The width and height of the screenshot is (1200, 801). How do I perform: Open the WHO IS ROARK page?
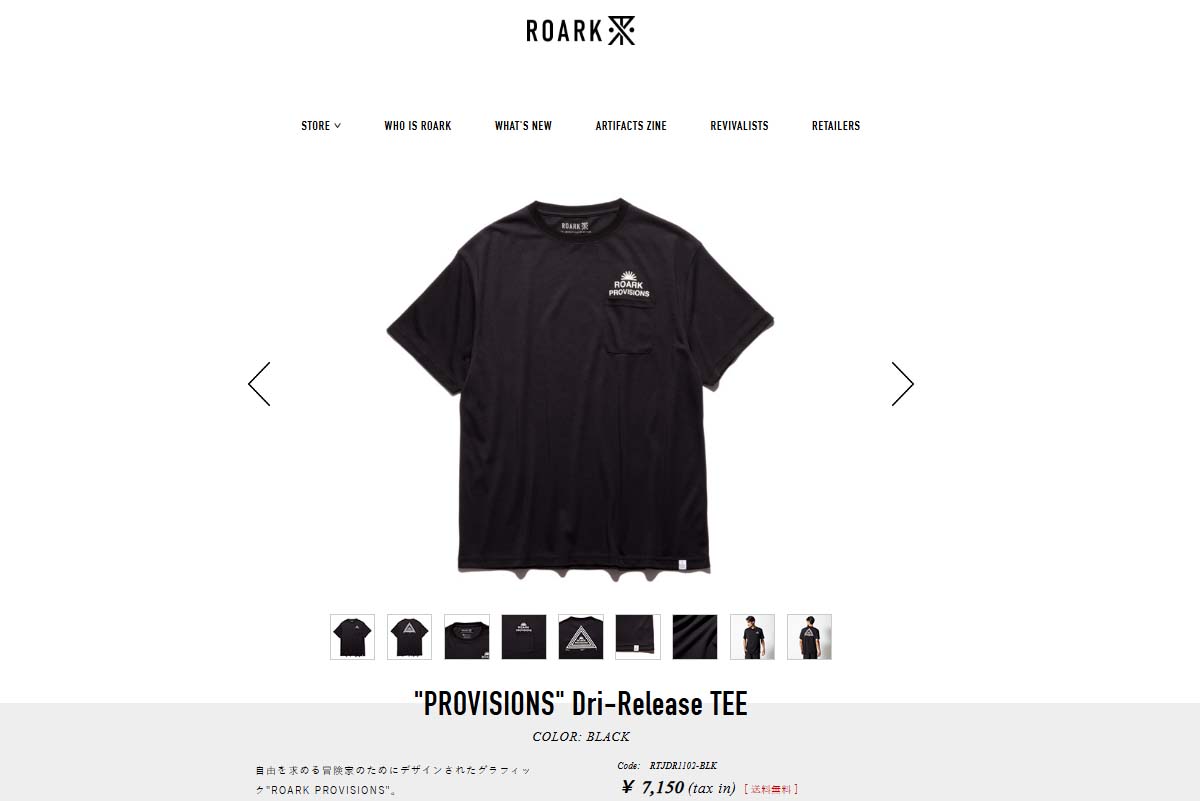pos(418,126)
